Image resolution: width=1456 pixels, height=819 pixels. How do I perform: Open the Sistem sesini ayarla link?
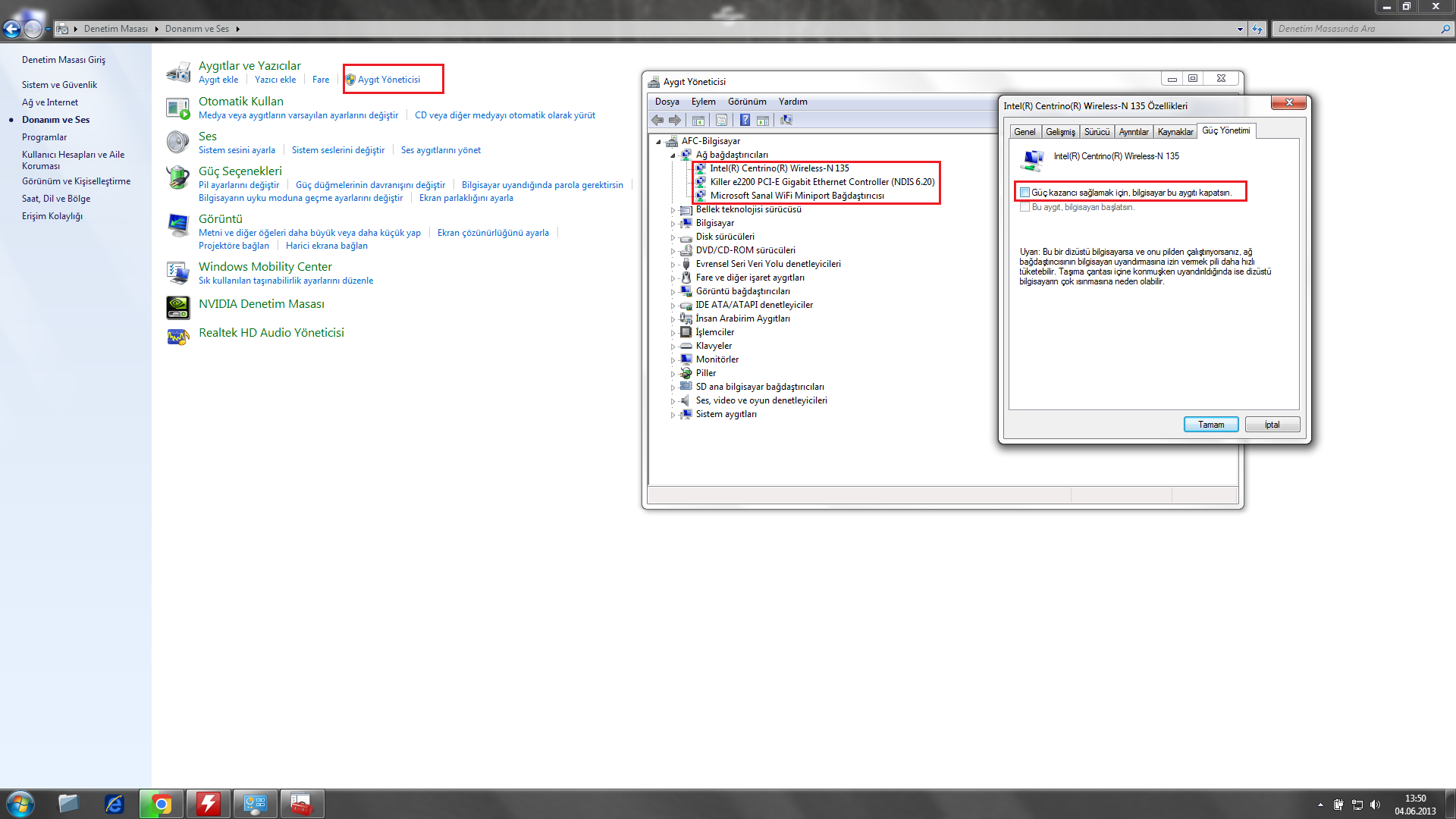coord(237,150)
